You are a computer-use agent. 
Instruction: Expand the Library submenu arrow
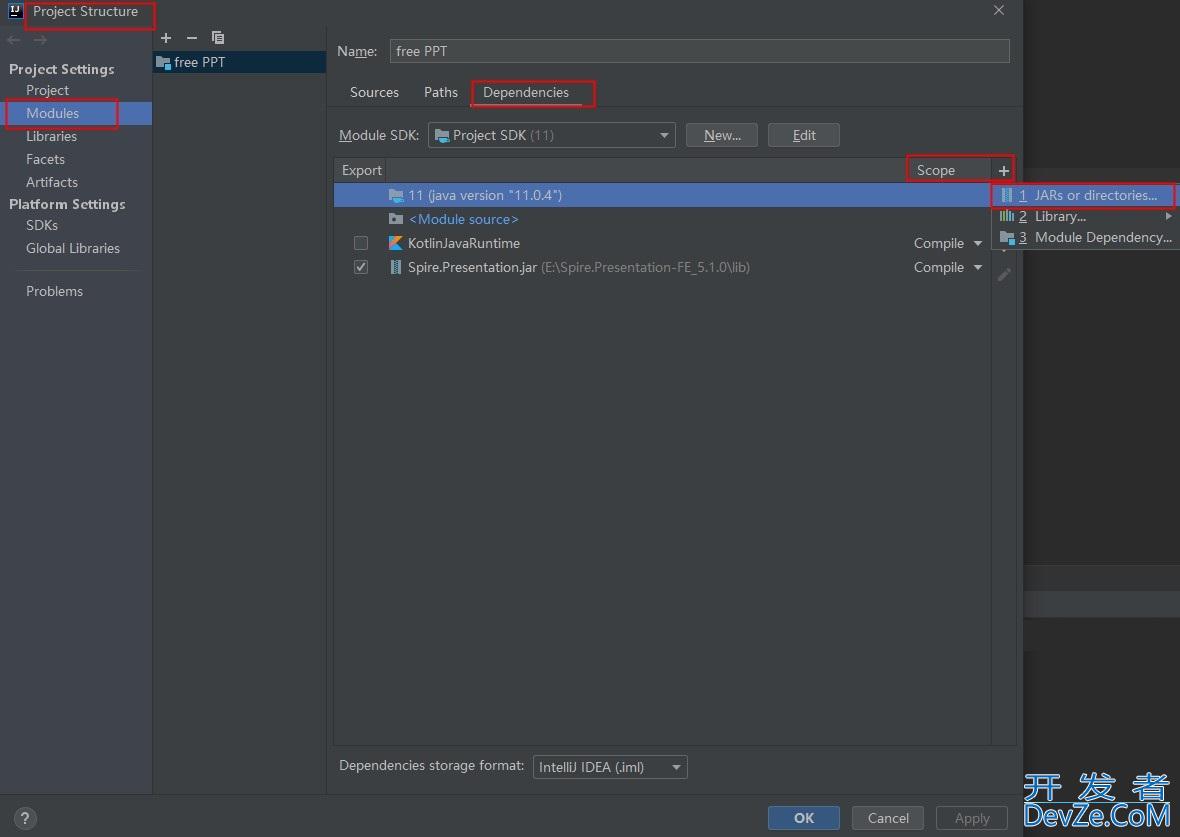point(1168,216)
